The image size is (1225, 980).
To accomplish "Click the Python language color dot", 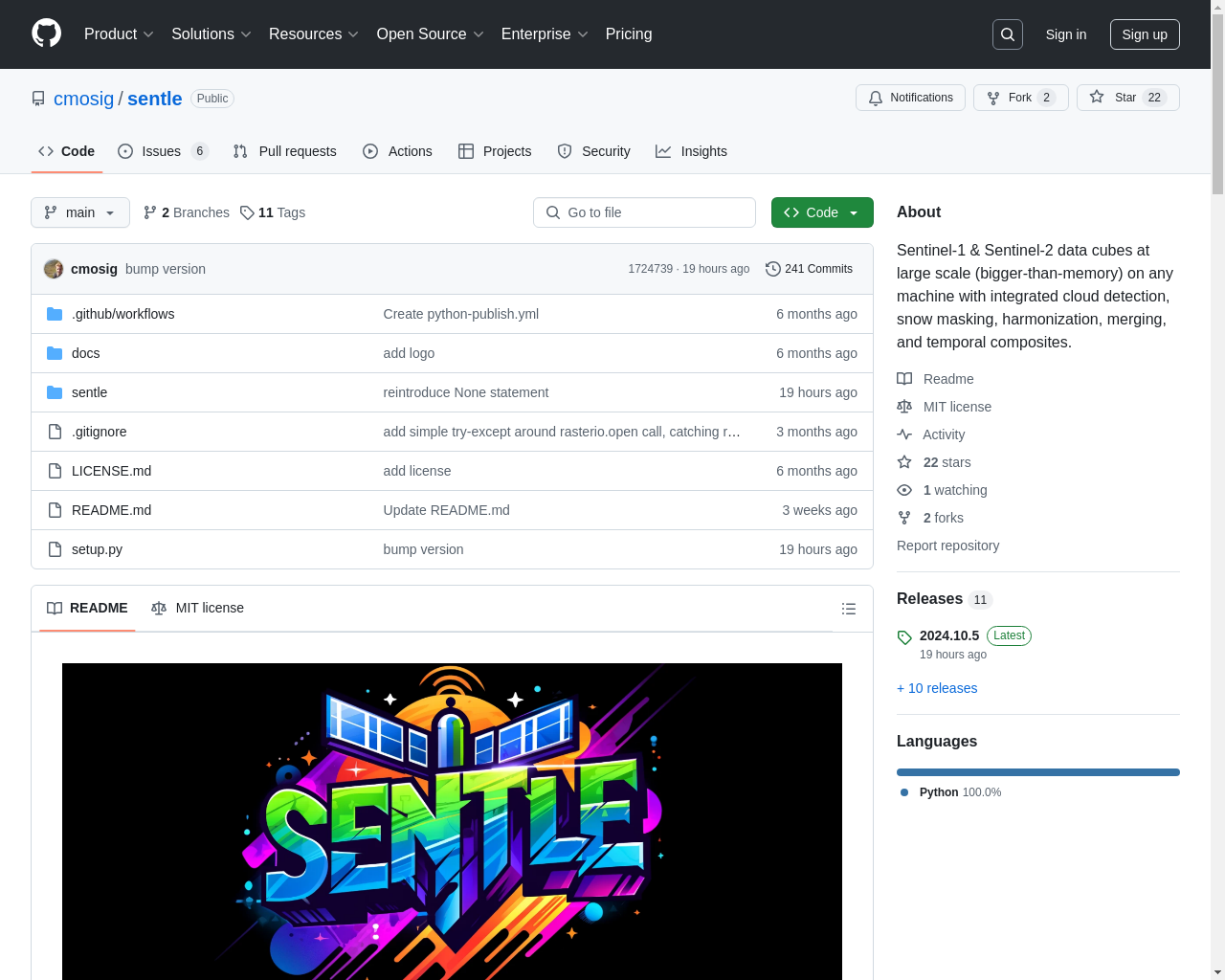I will [x=904, y=792].
